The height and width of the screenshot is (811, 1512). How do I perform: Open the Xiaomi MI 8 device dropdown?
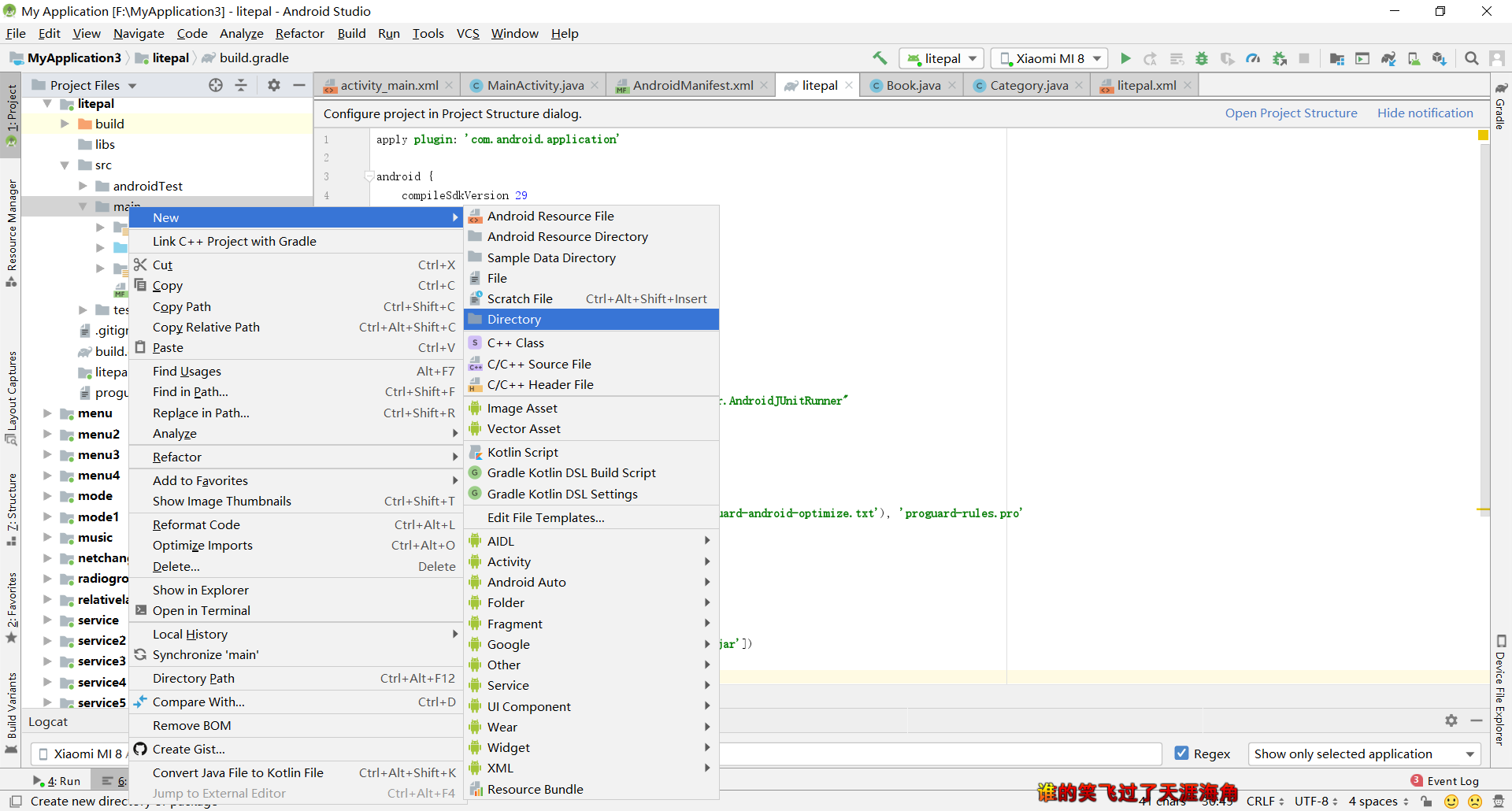[1049, 58]
